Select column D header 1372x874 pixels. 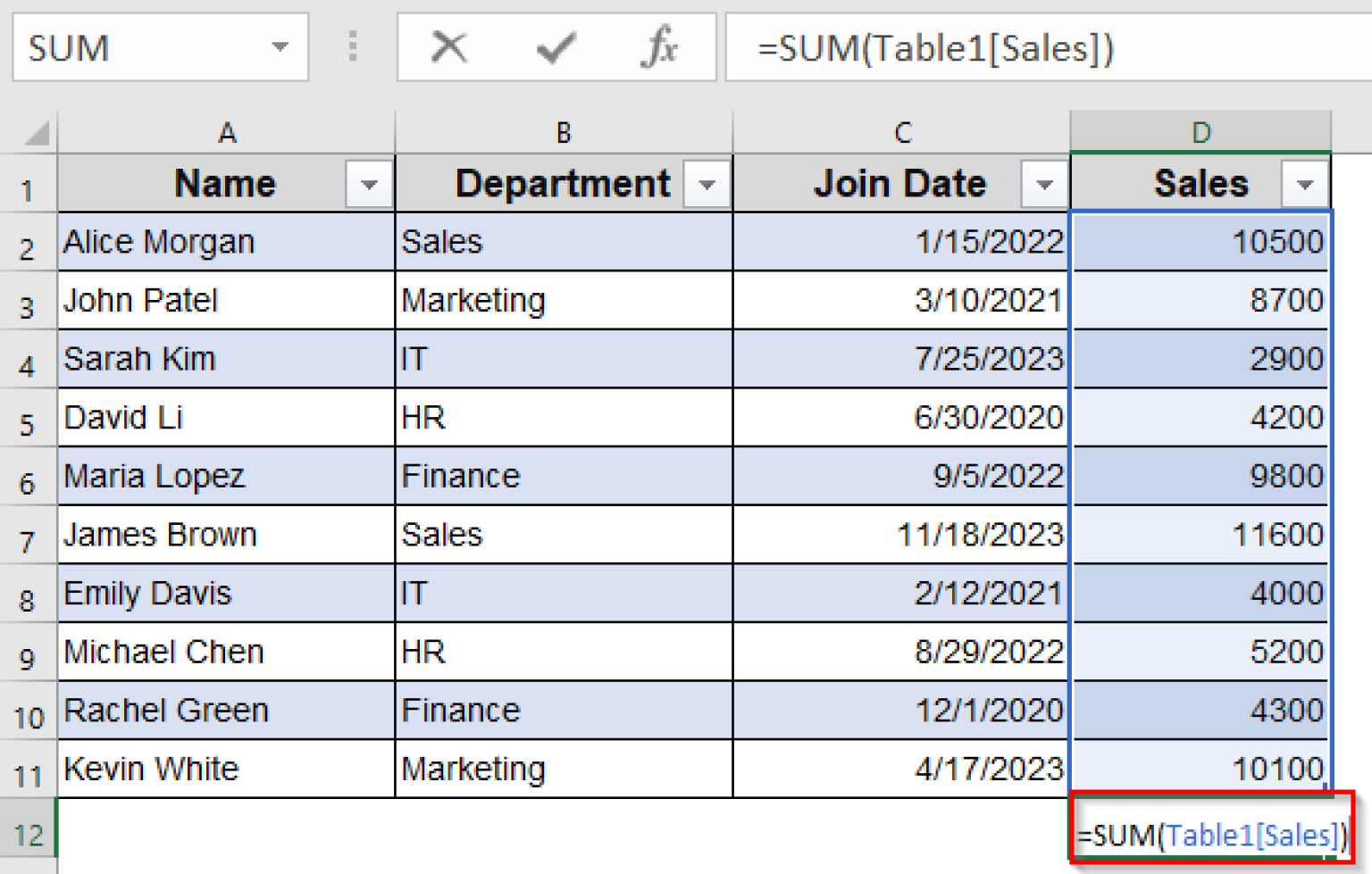(x=1200, y=132)
